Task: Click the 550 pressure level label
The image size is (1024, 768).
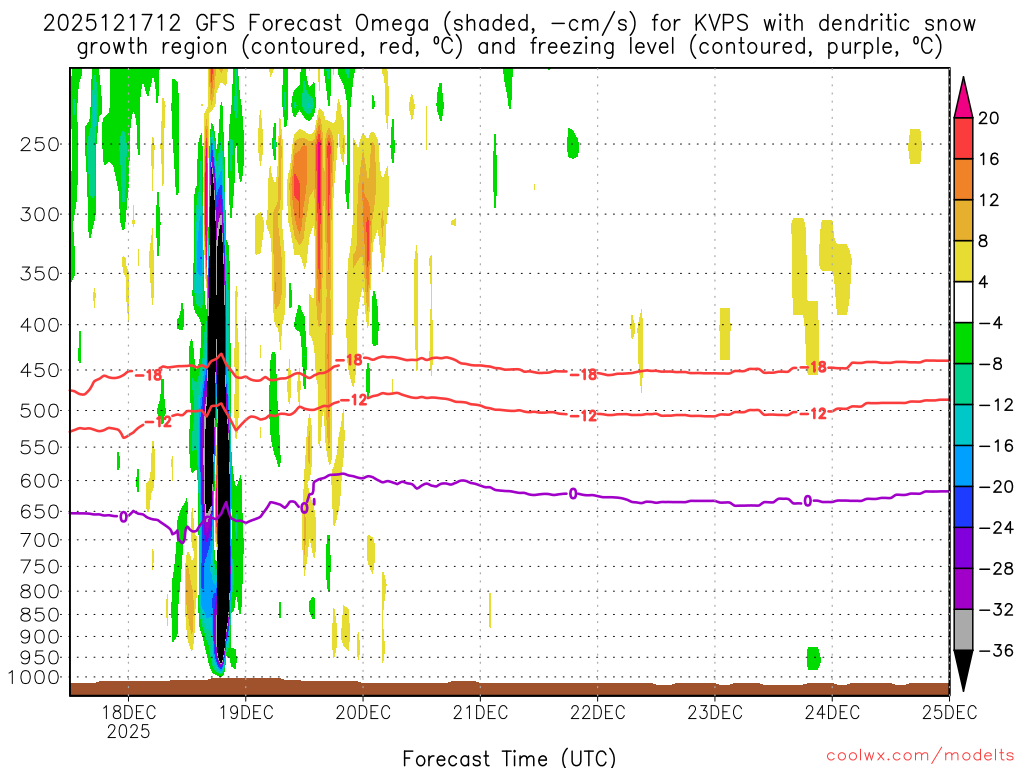Action: (40, 447)
